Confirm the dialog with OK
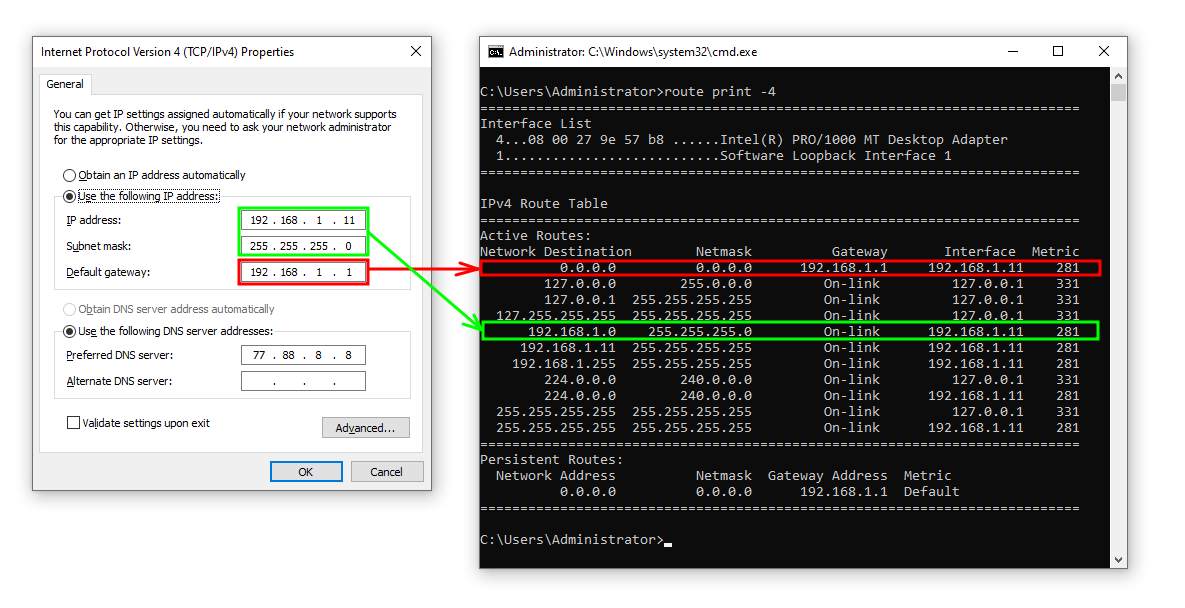Image resolution: width=1185 pixels, height=608 pixels. (x=306, y=471)
